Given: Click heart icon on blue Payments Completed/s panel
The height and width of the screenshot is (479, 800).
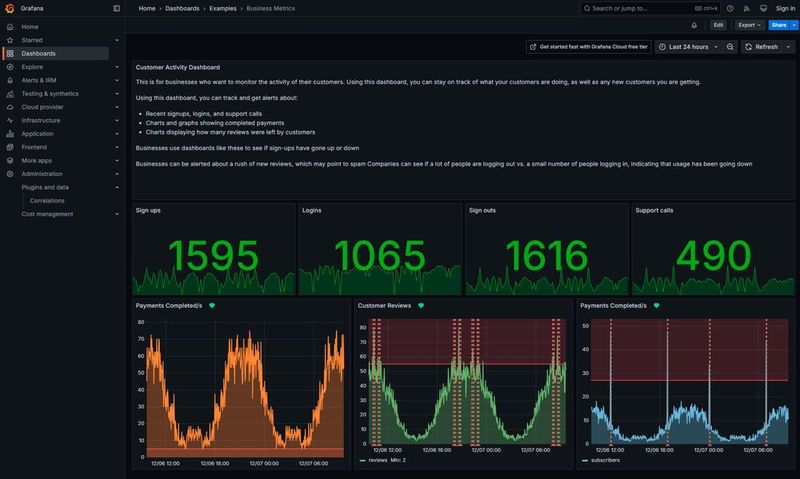Looking at the screenshot, I should tap(657, 306).
